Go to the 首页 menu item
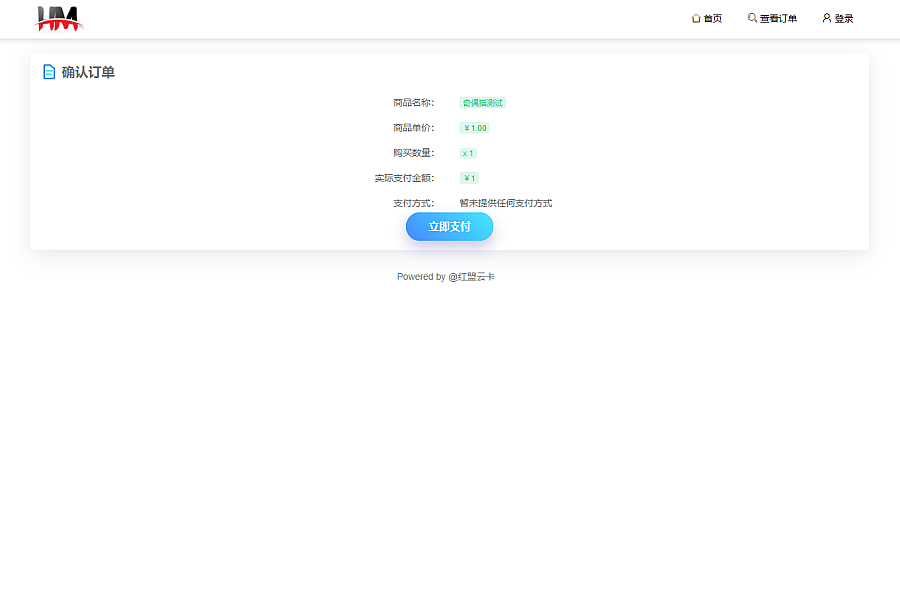 point(712,19)
